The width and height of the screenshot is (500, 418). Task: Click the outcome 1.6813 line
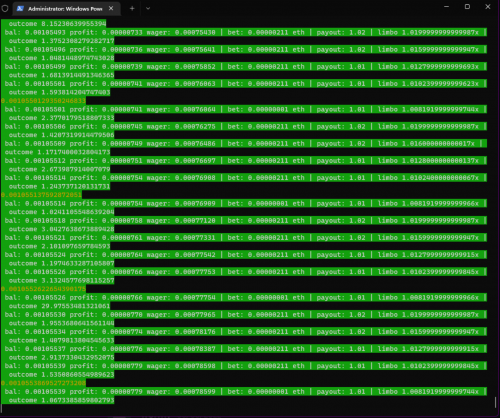coord(61,75)
